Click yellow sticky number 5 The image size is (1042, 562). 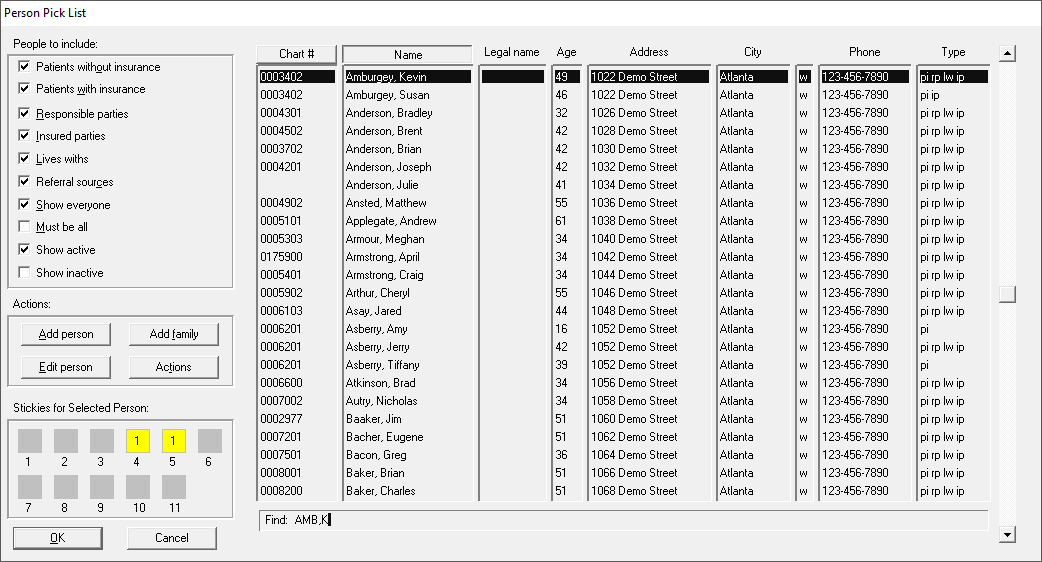click(x=173, y=441)
